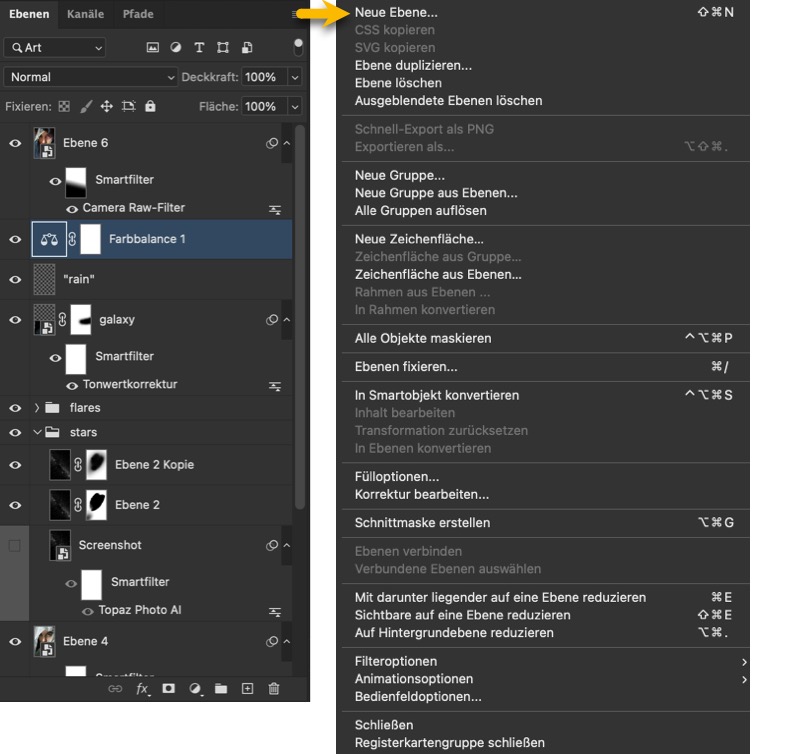Hide the Farbbalance 1 layer

(15, 239)
